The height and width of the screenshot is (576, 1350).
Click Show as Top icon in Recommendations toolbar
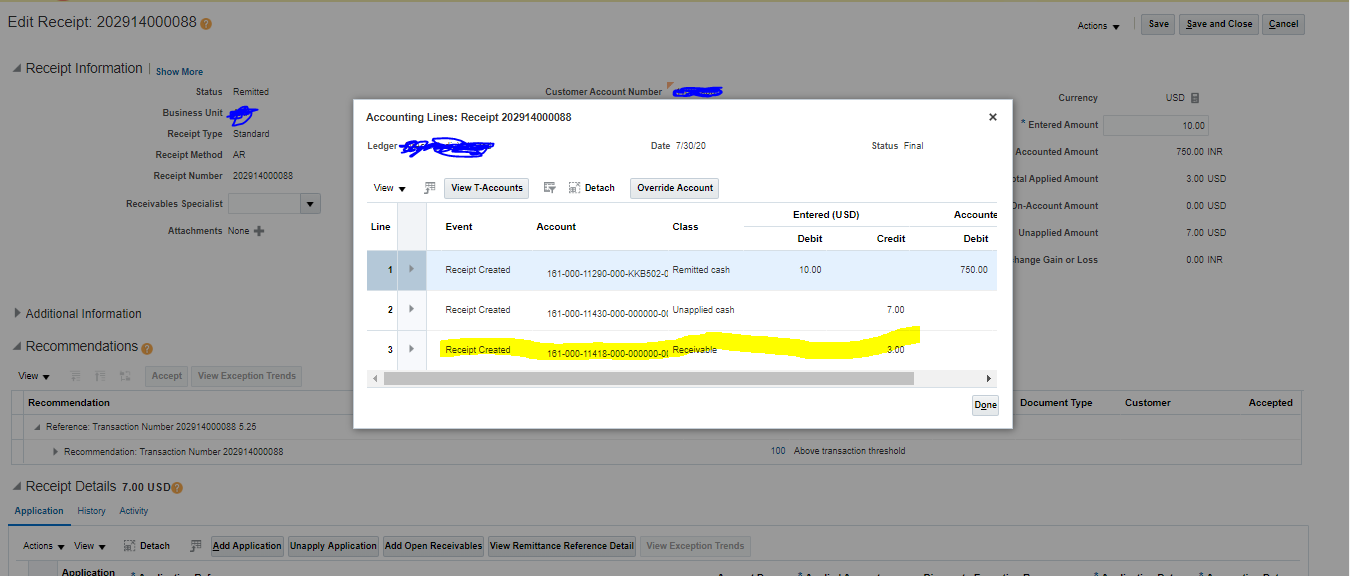point(125,376)
